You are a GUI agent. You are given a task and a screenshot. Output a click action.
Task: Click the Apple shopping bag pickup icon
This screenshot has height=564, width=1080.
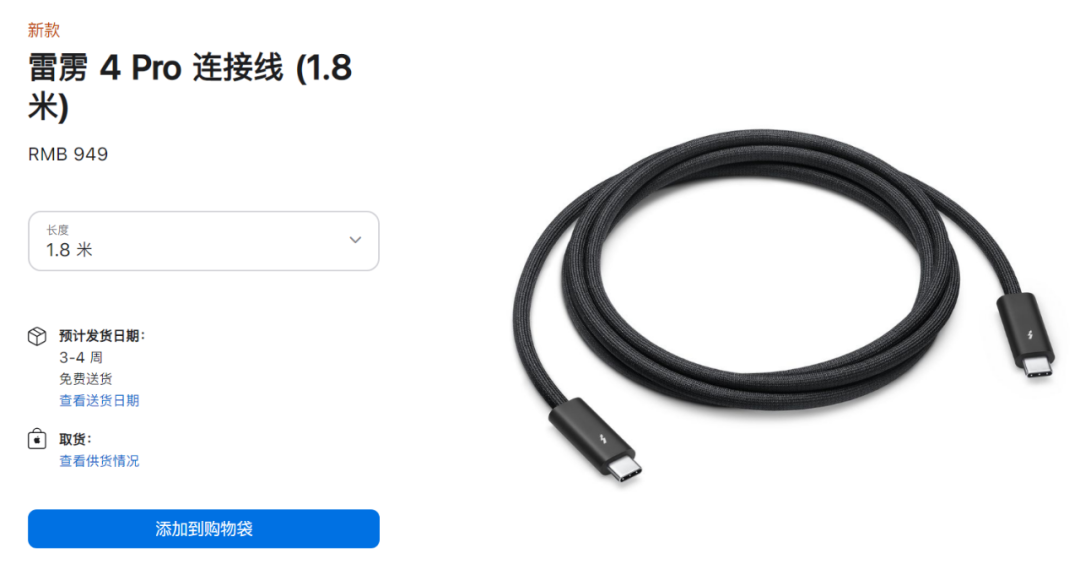37,439
